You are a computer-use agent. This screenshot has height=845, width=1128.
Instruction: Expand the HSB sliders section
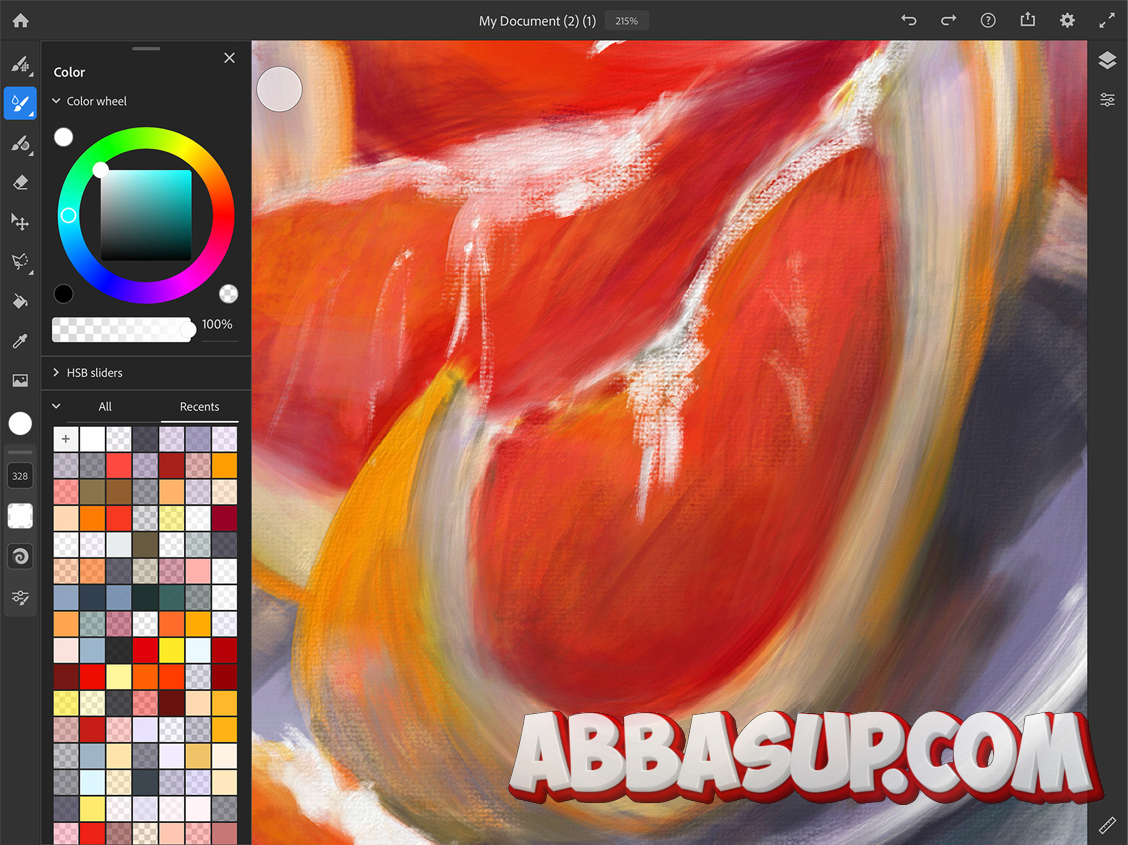(56, 372)
